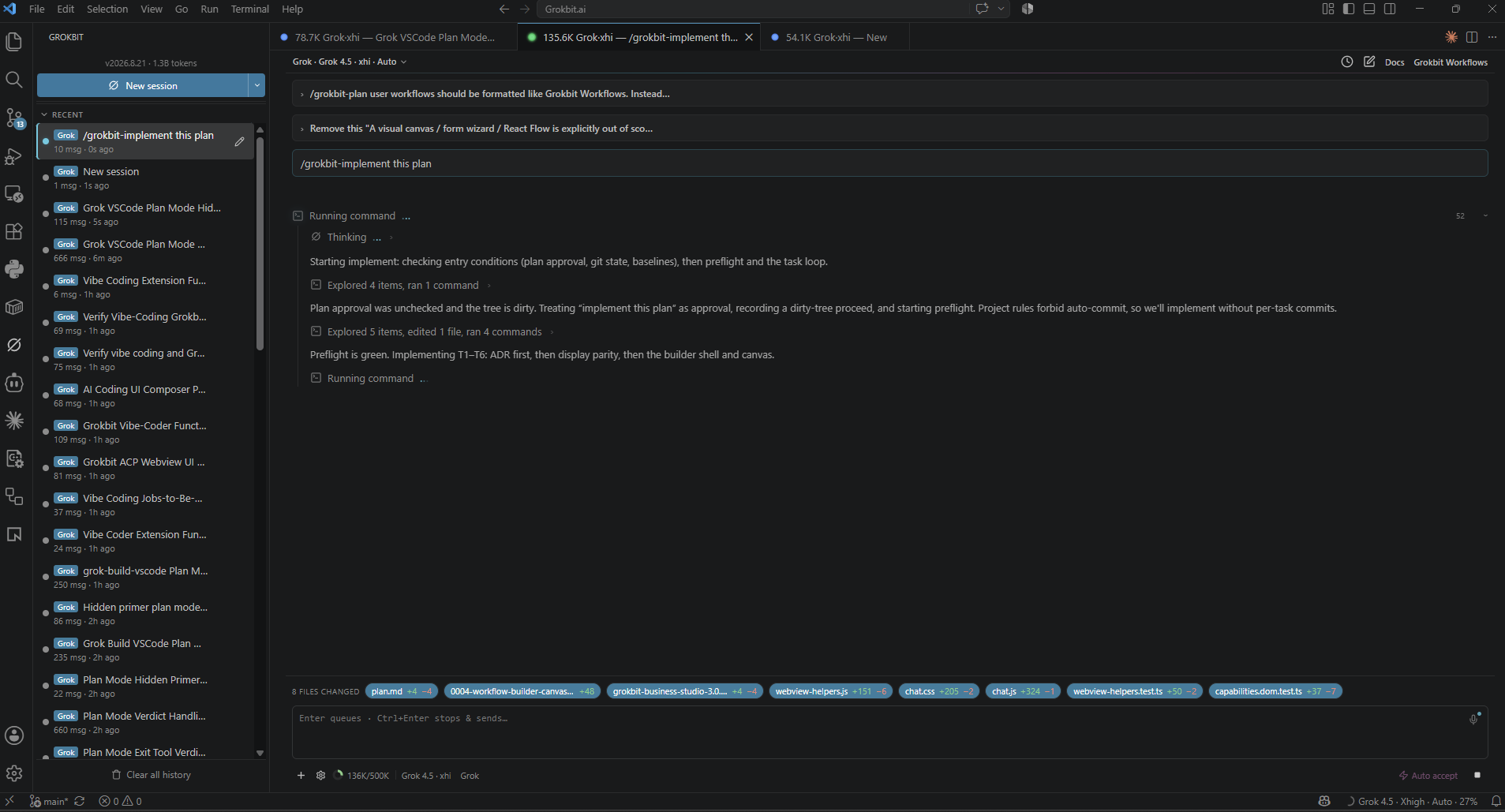Viewport: 1505px width, 812px height.
Task: Split the editor to the right
Action: coord(1472,37)
